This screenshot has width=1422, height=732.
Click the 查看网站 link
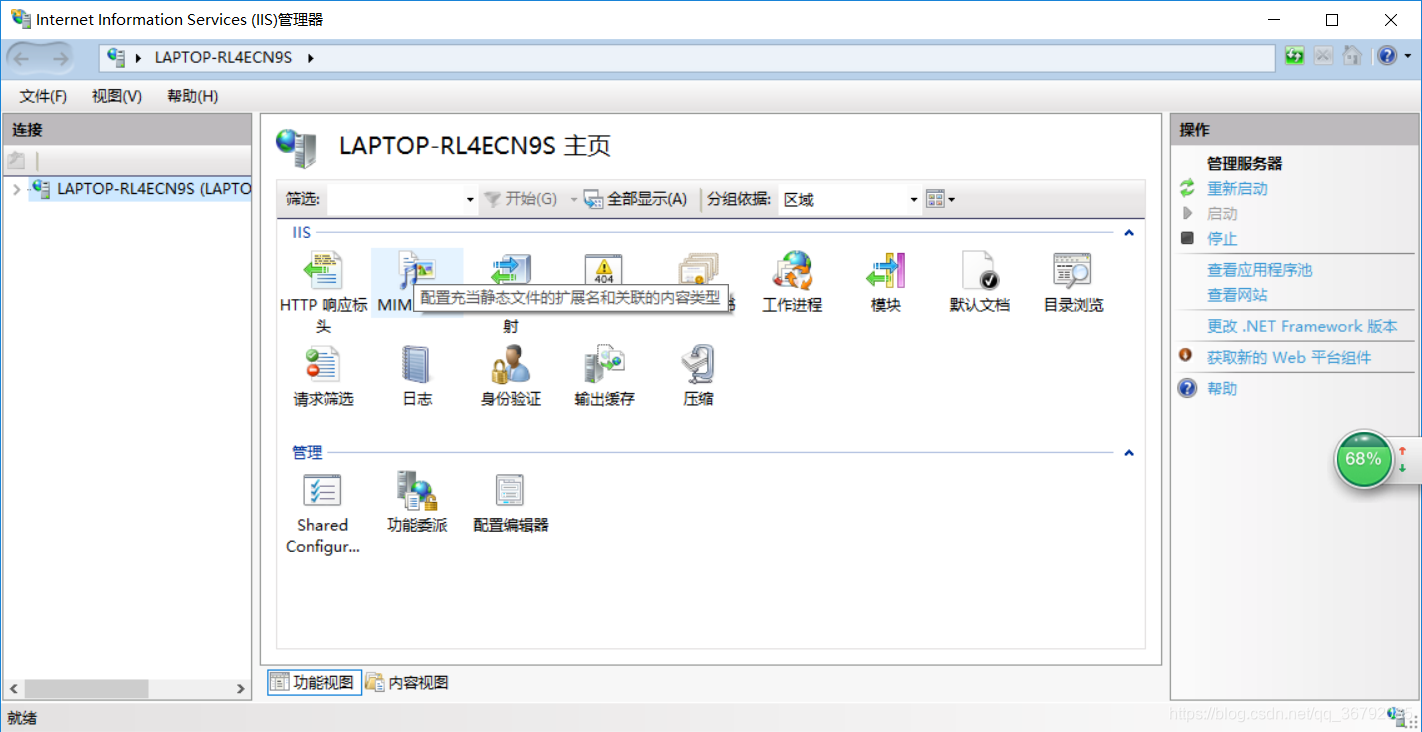[x=1237, y=294]
